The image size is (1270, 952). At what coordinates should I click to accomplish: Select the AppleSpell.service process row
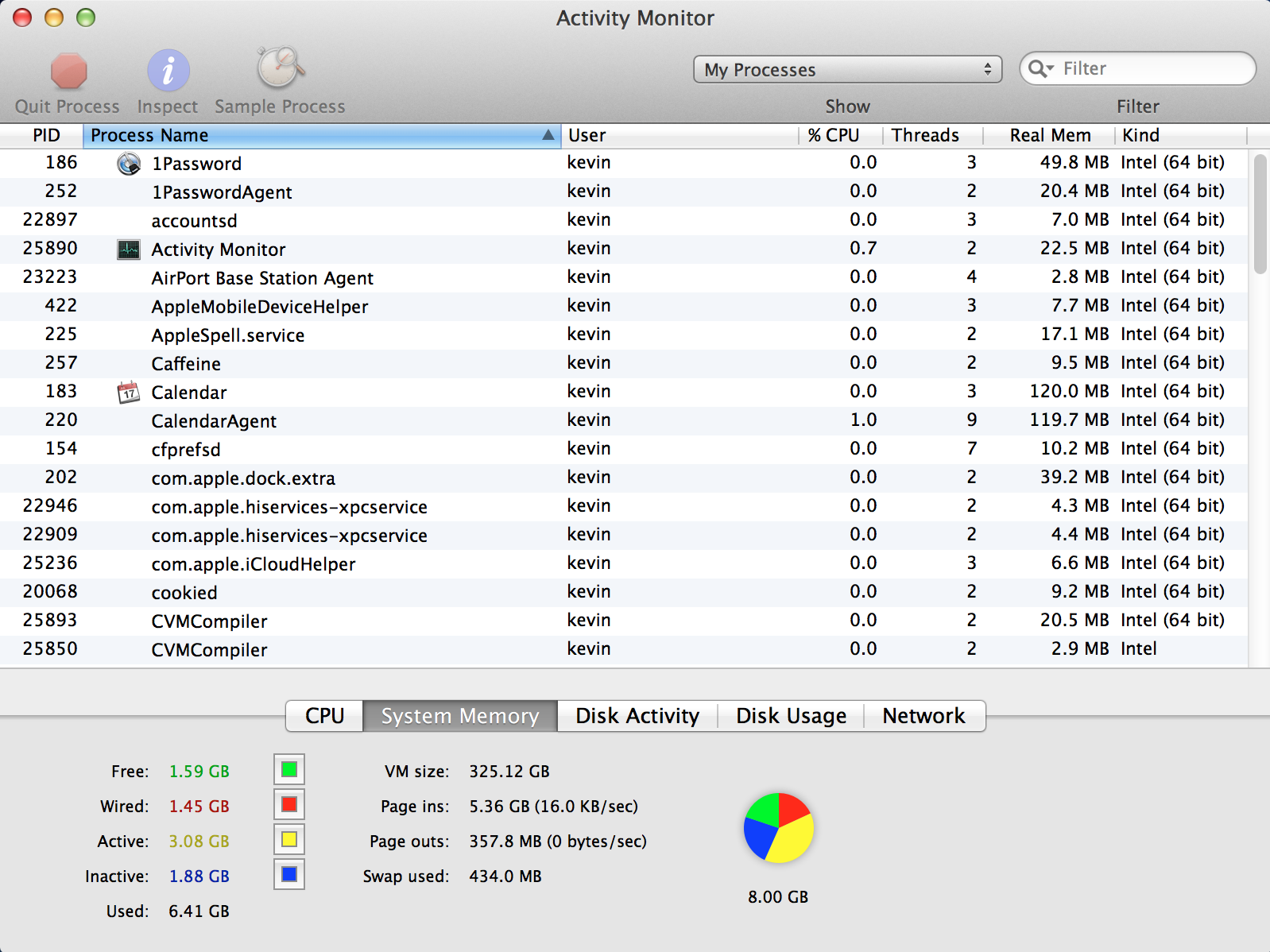[x=624, y=335]
